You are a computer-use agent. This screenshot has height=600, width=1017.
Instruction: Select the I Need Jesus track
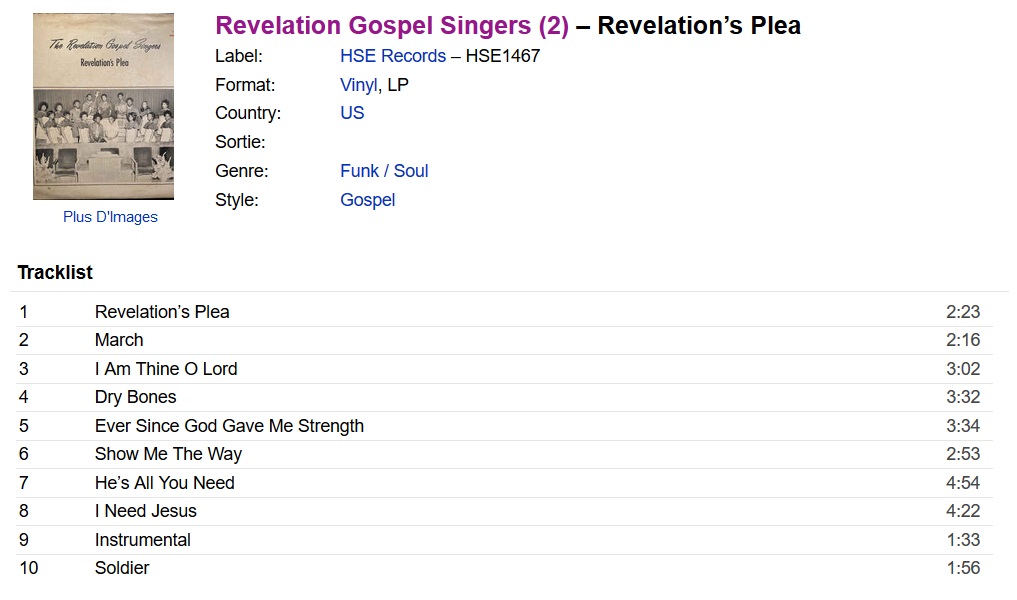click(x=504, y=511)
